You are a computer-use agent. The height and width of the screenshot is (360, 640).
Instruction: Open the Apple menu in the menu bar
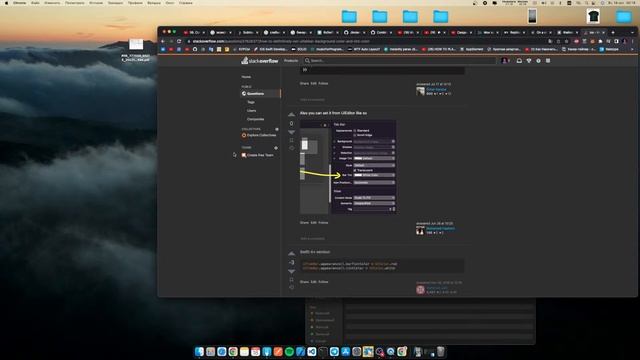tap(6, 3)
